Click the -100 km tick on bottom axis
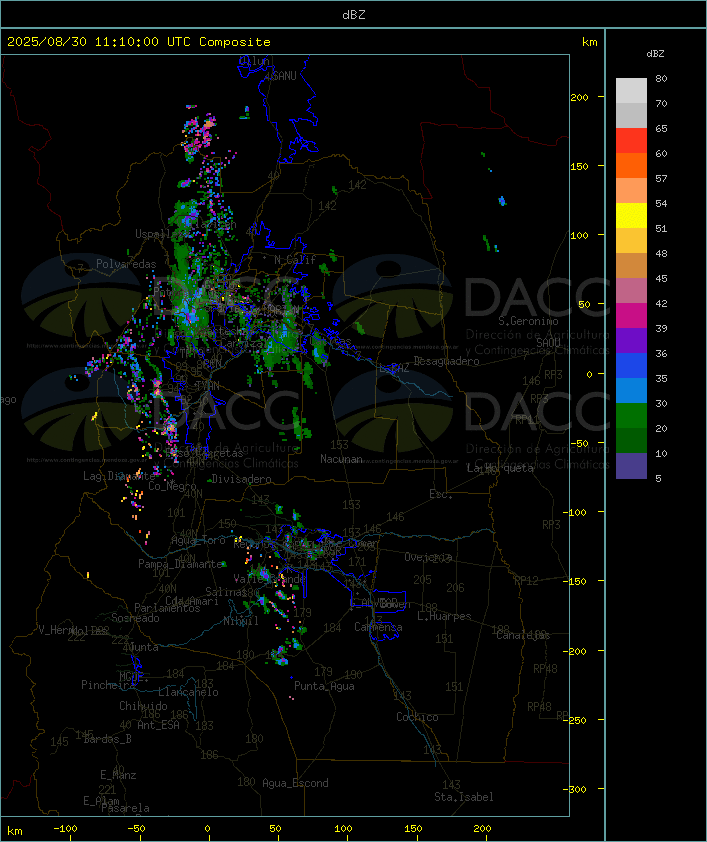 coord(65,829)
